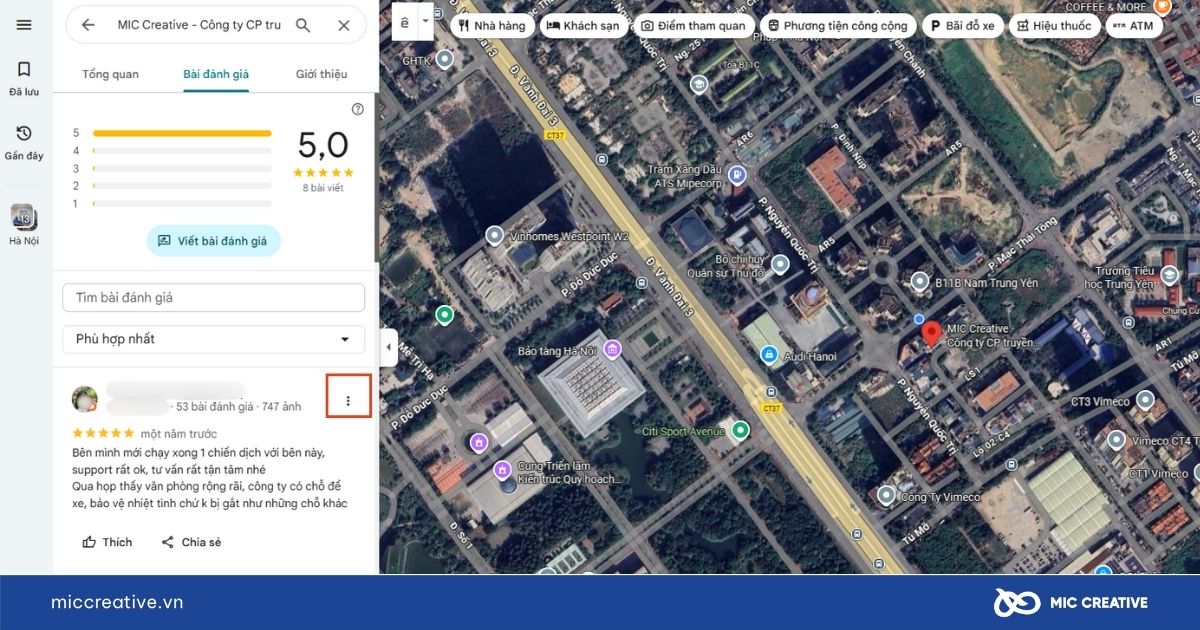1200x630 pixels.
Task: Open the Hà Nội recent place thumbnail
Action: tap(24, 225)
